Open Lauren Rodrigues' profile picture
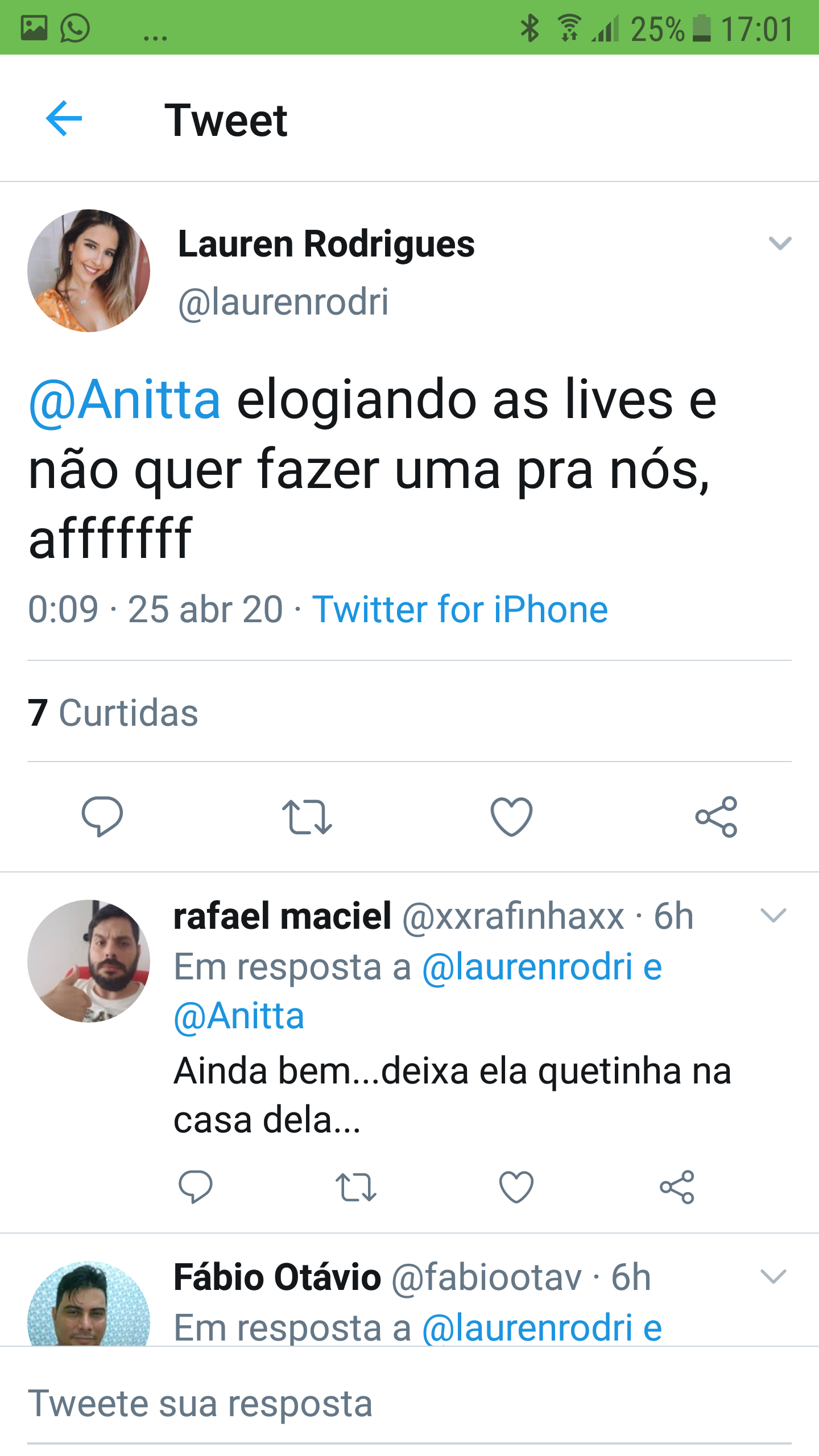 (x=89, y=271)
